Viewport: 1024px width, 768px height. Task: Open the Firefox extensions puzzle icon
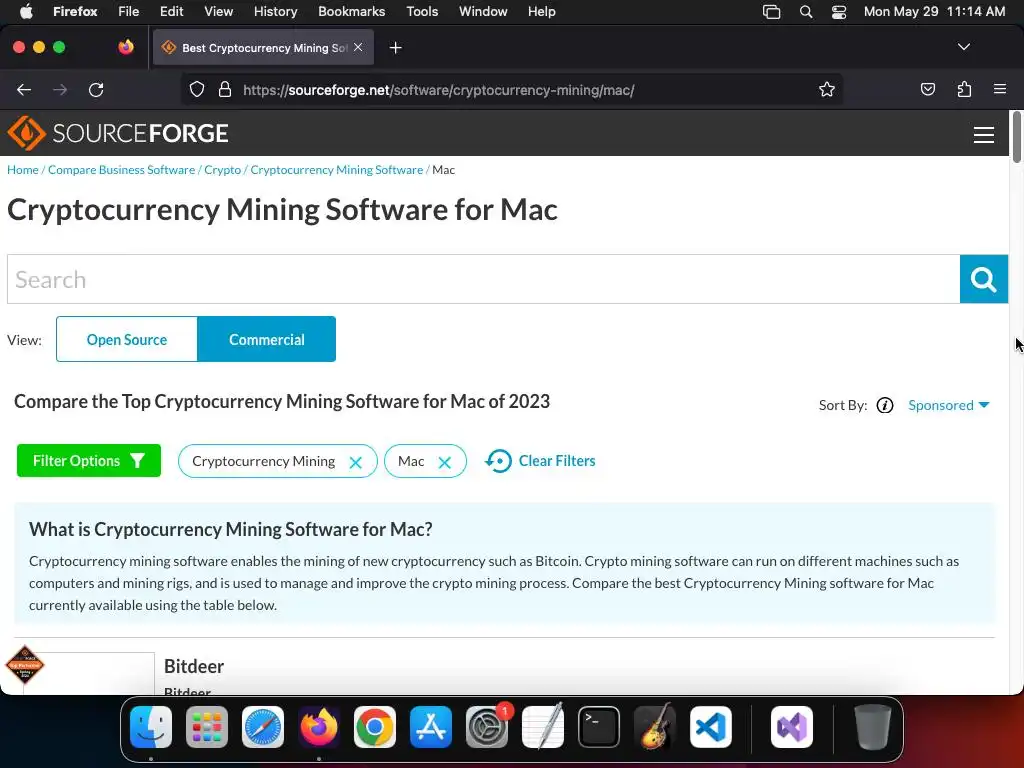click(964, 89)
